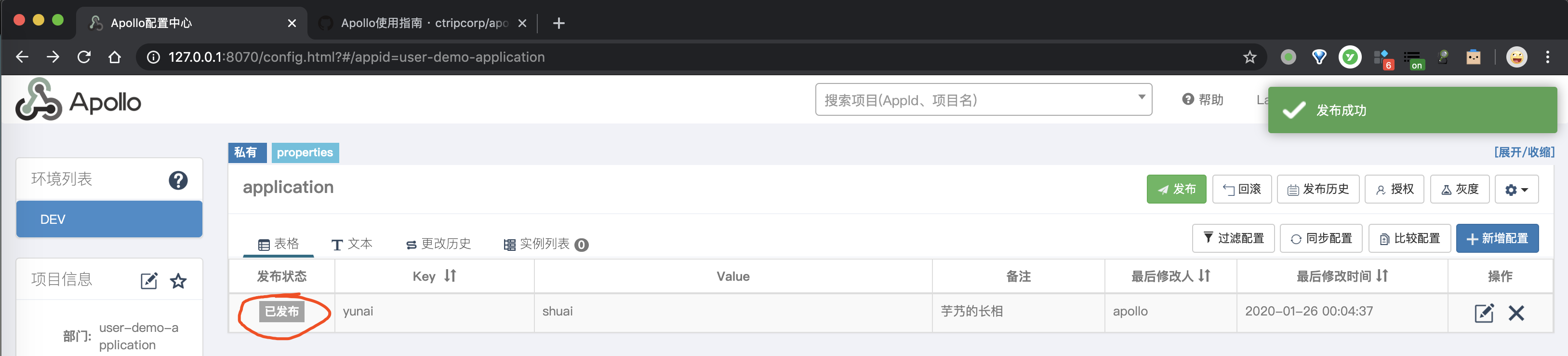
Task: Click the Apollo logo
Action: [x=78, y=101]
